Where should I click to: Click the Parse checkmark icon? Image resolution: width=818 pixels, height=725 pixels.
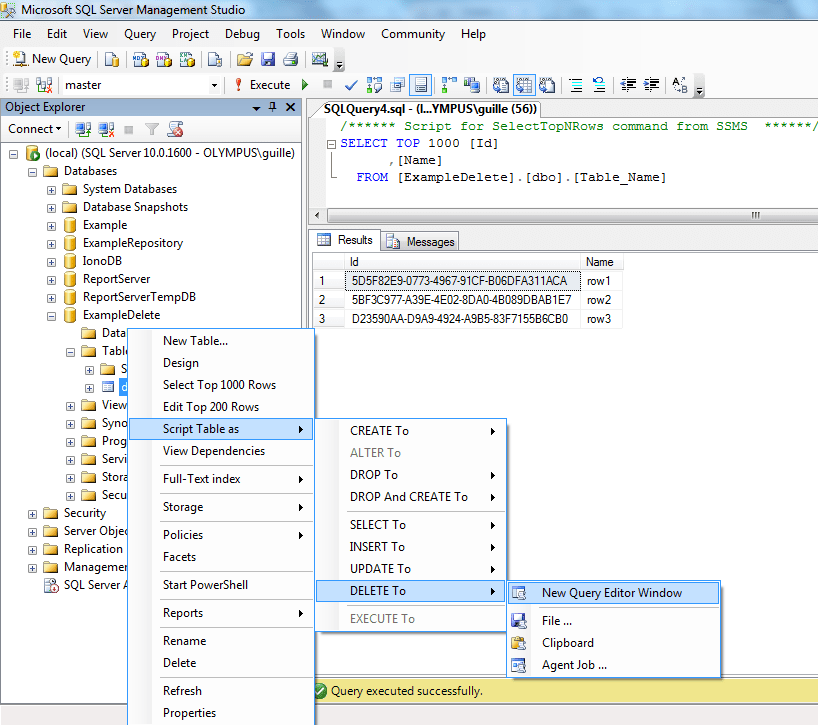click(x=350, y=85)
